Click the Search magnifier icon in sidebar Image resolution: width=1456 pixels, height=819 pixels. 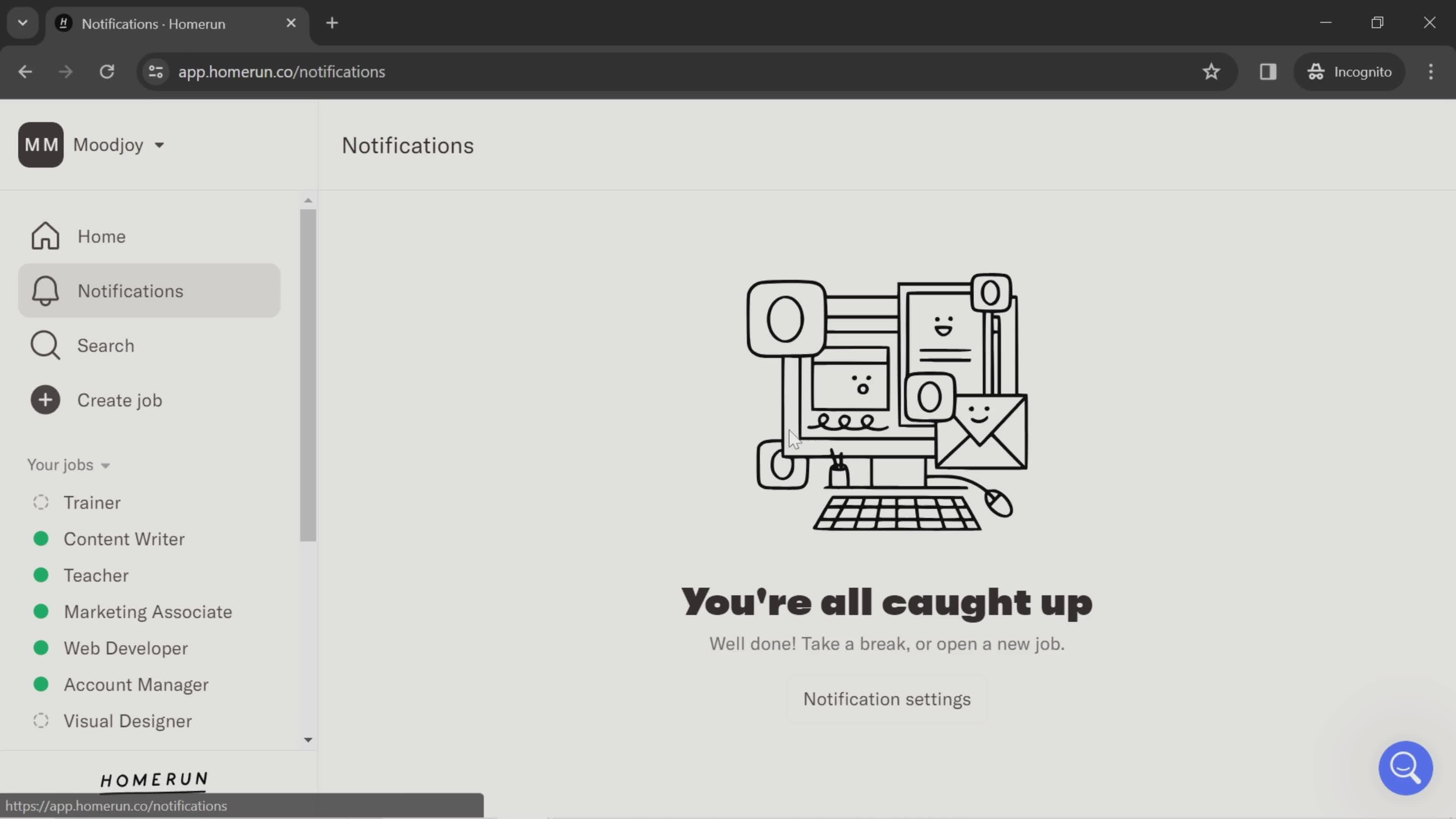pyautogui.click(x=45, y=345)
